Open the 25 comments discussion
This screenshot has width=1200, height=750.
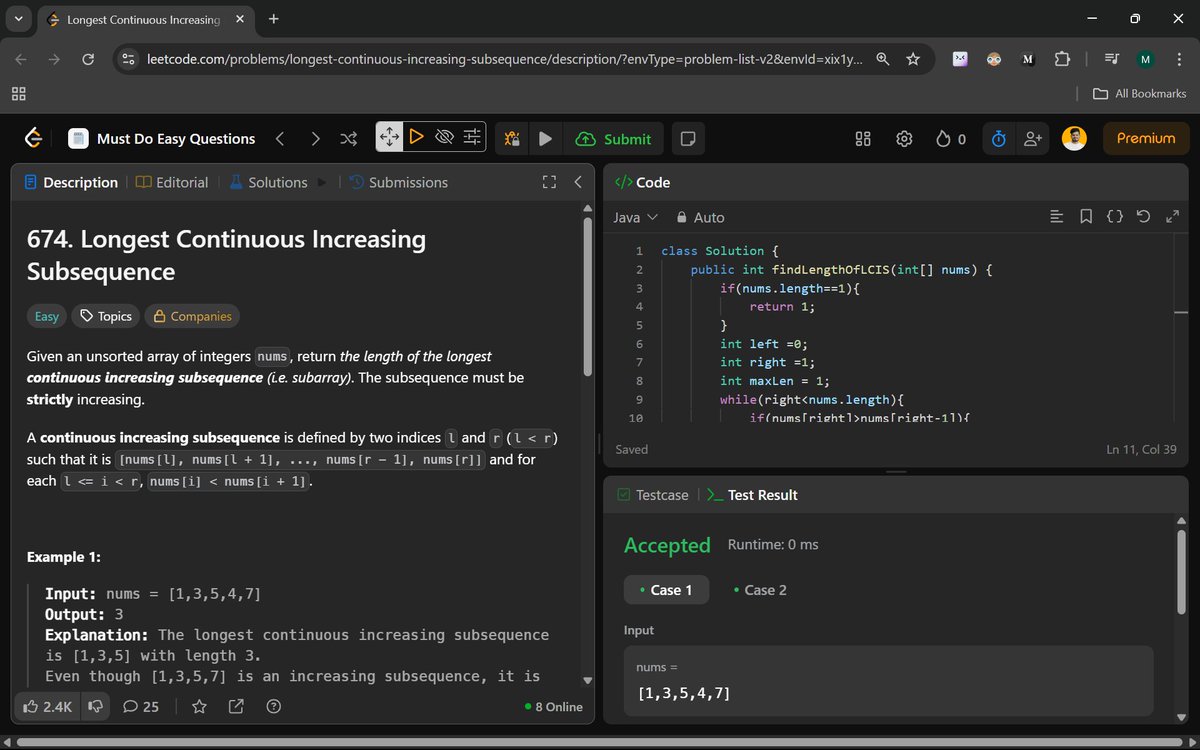[140, 706]
